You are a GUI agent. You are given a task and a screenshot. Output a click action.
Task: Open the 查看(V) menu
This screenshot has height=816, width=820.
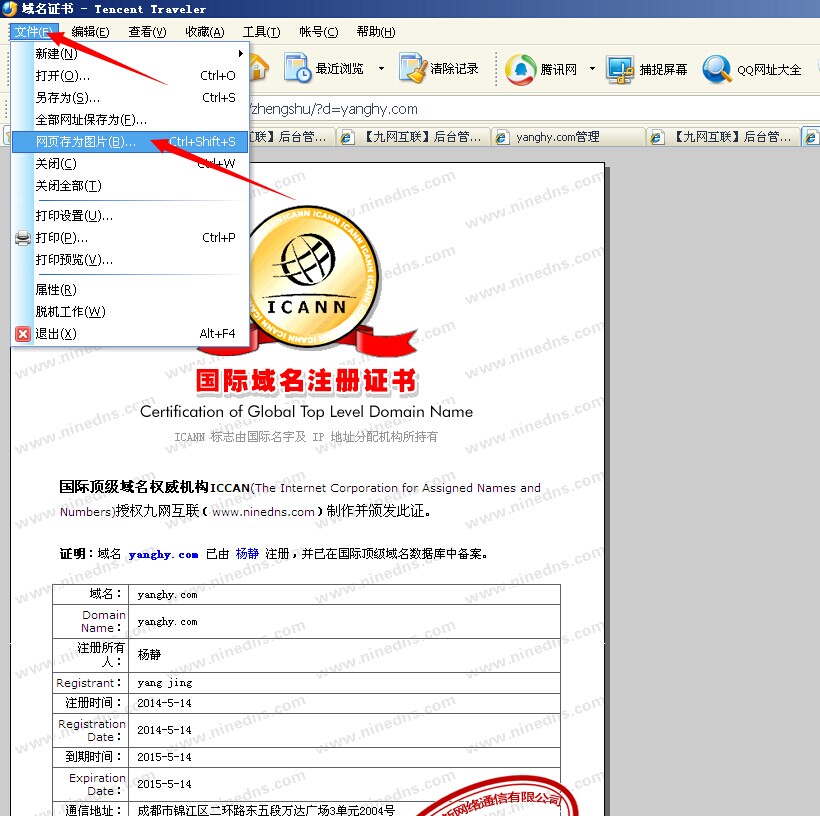tap(147, 32)
